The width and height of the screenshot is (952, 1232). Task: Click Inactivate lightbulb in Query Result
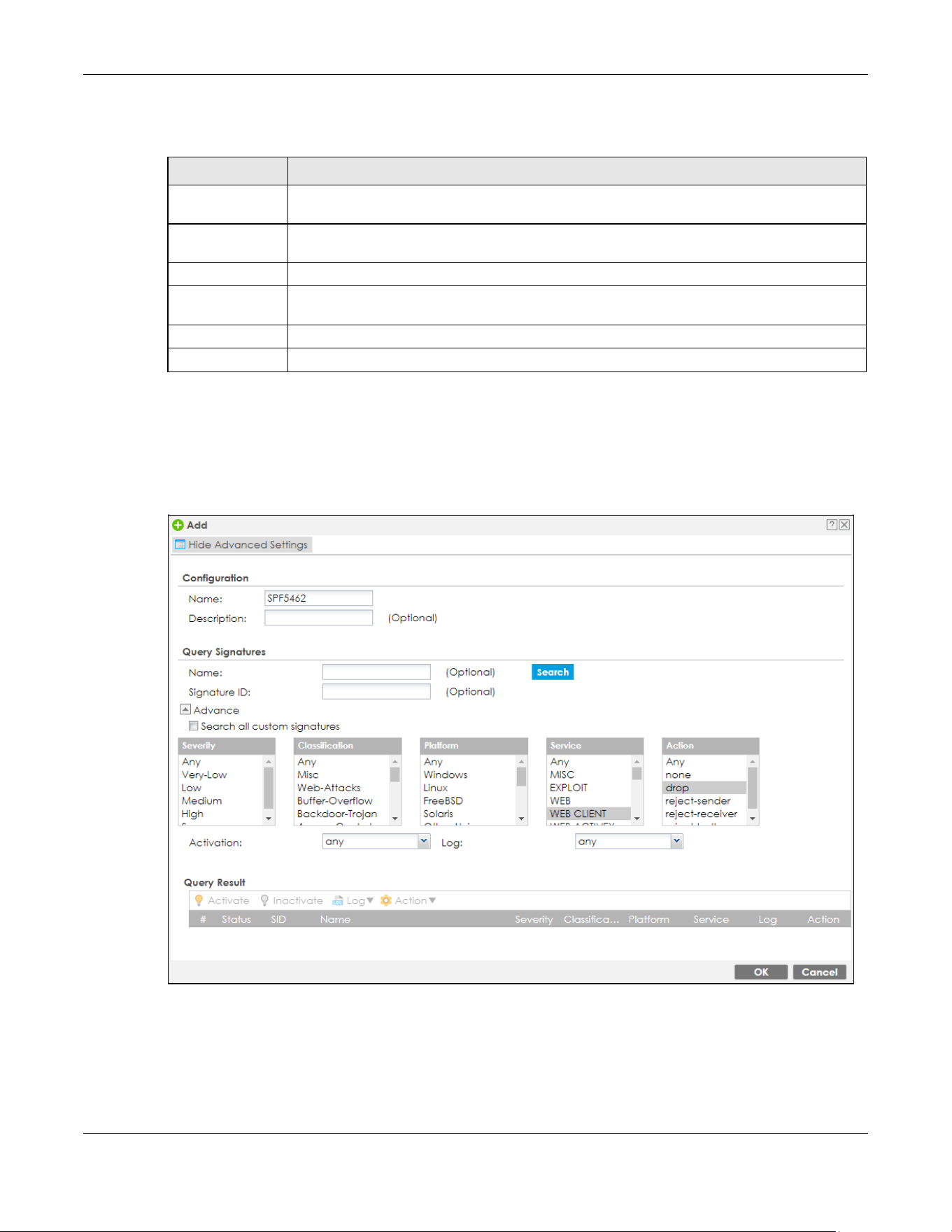coord(291,900)
